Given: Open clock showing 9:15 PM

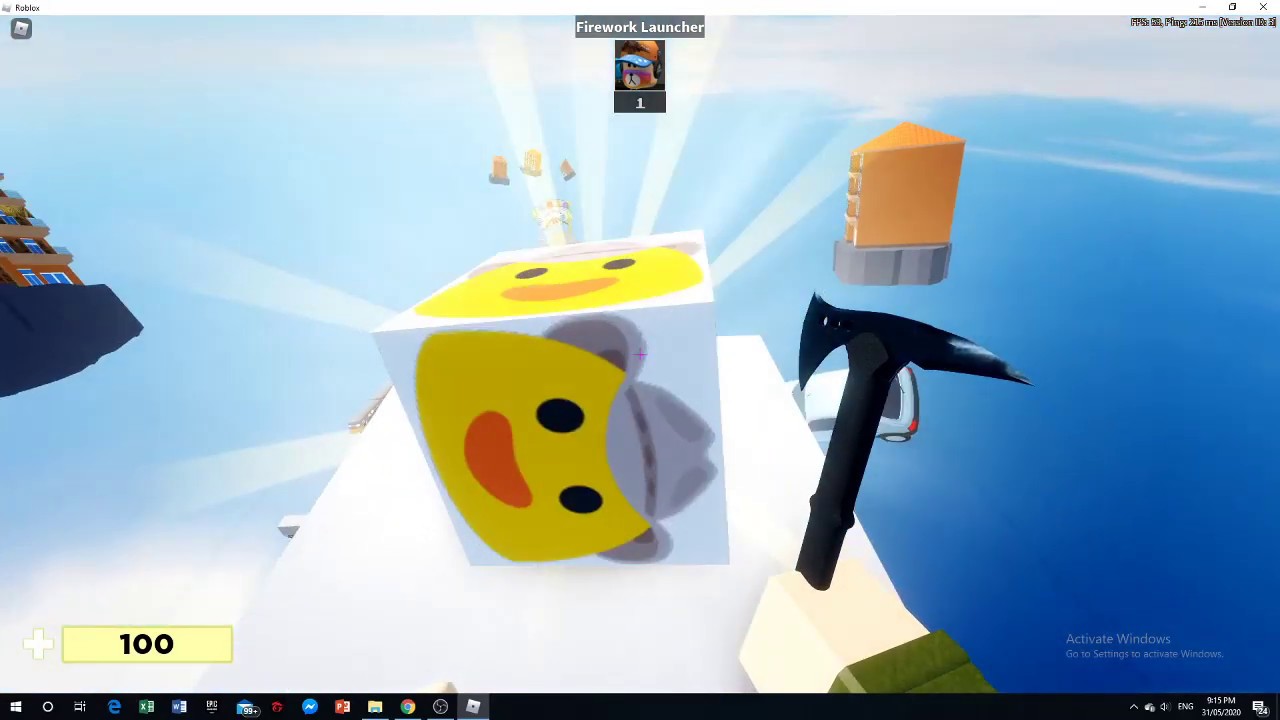Looking at the screenshot, I should click(x=1221, y=707).
